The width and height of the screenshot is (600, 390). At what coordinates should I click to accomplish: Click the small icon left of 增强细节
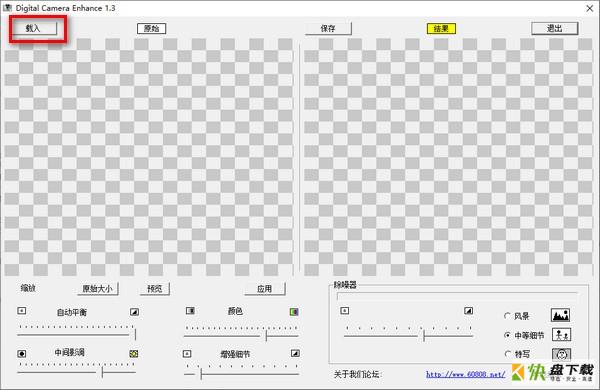187,354
